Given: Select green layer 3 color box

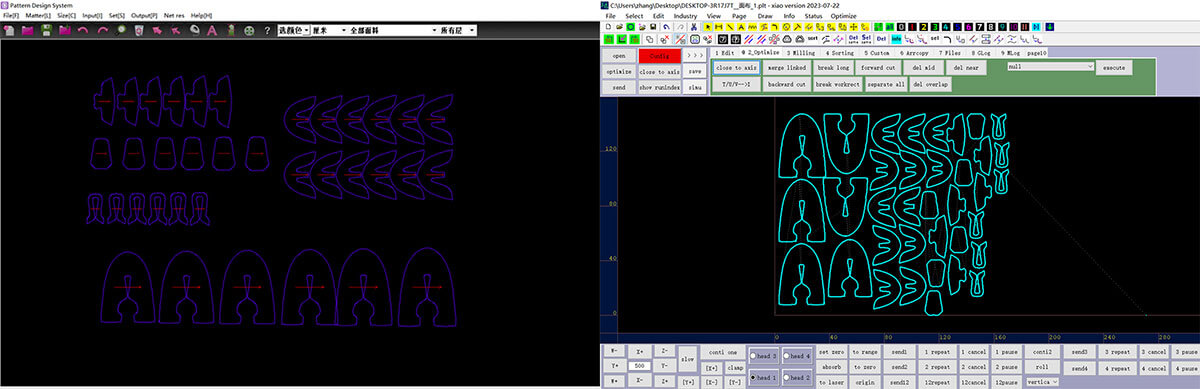Looking at the screenshot, I should pos(935,27).
